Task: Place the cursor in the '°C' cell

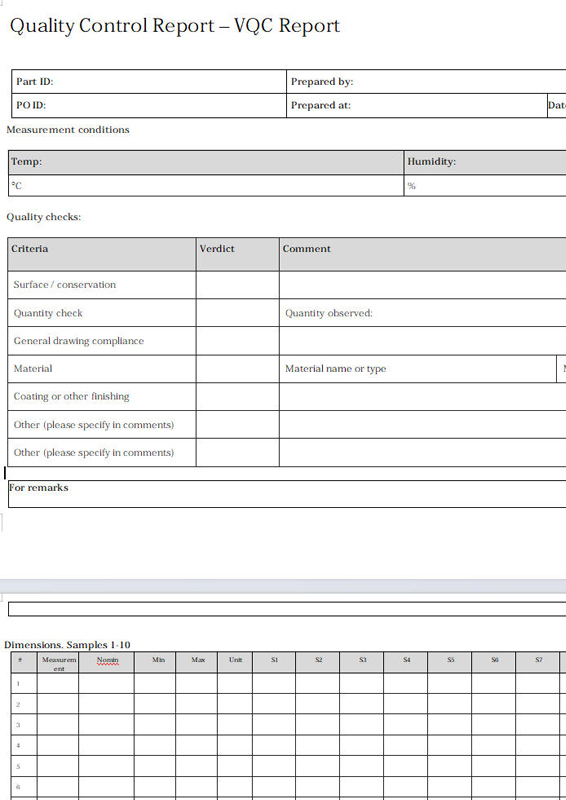Action: 206,186
